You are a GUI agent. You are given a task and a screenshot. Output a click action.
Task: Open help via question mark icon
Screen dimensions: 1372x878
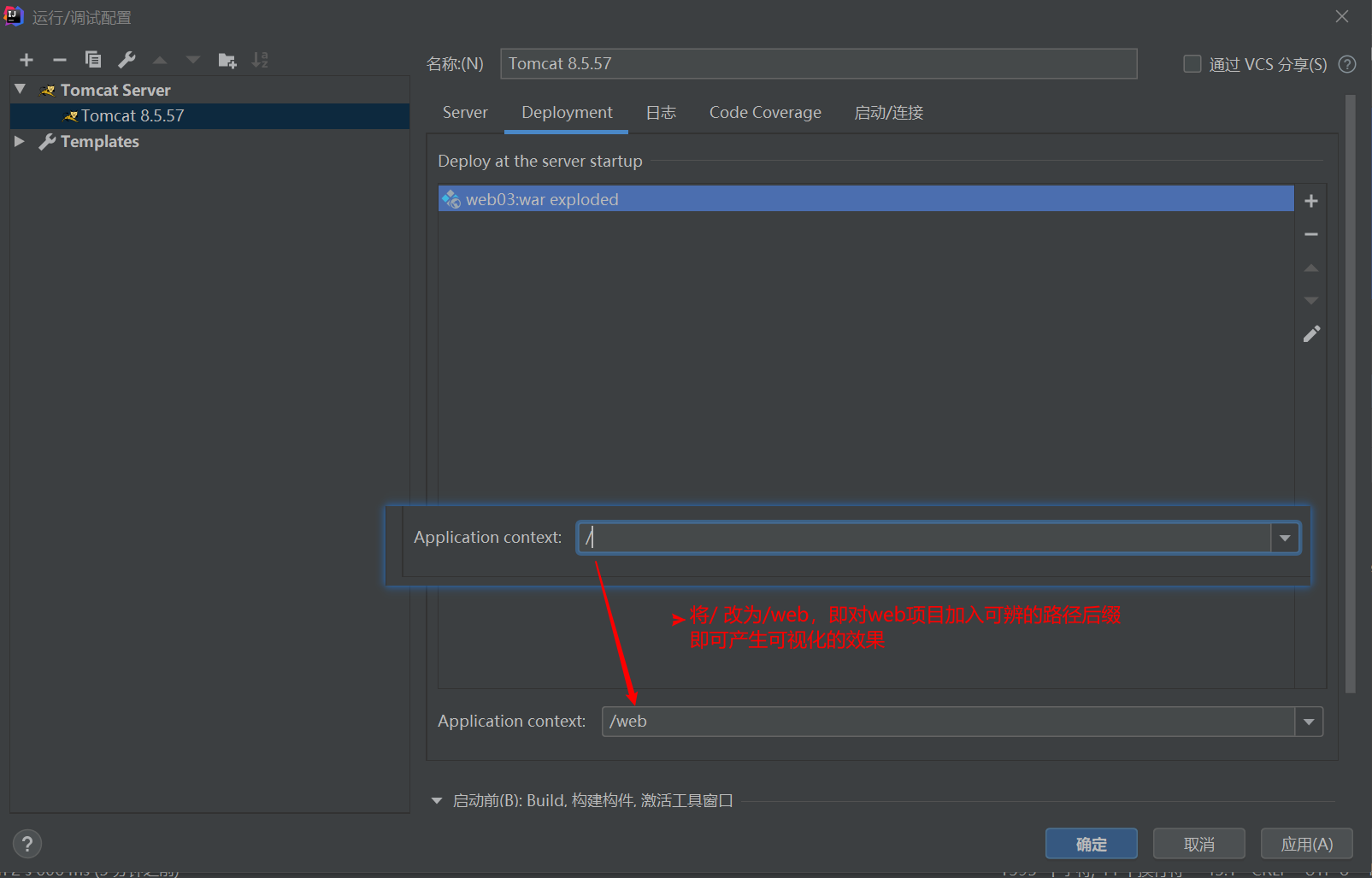27,843
